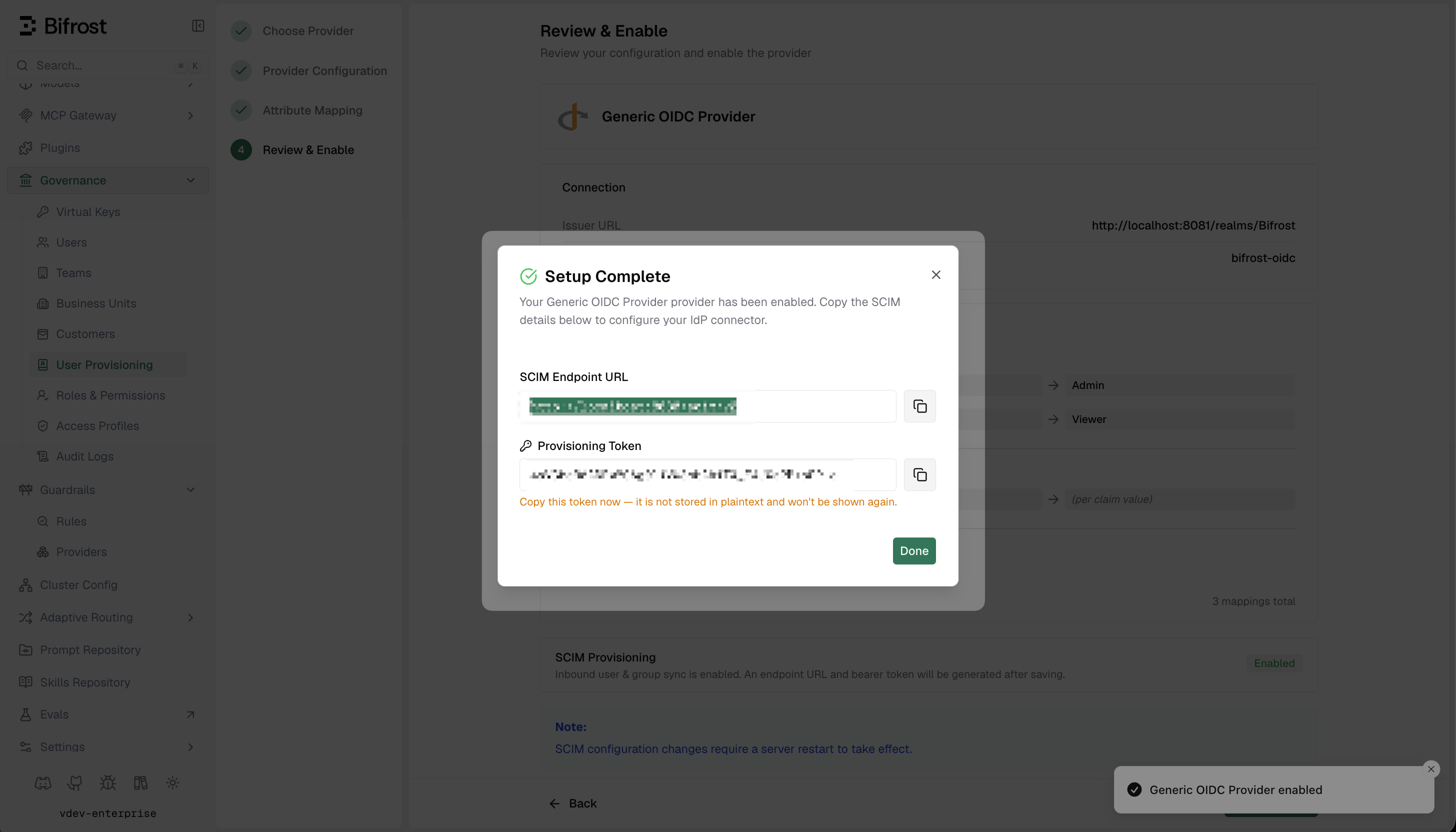Go to the Choose Provider step
The width and height of the screenshot is (1456, 832).
coord(292,31)
